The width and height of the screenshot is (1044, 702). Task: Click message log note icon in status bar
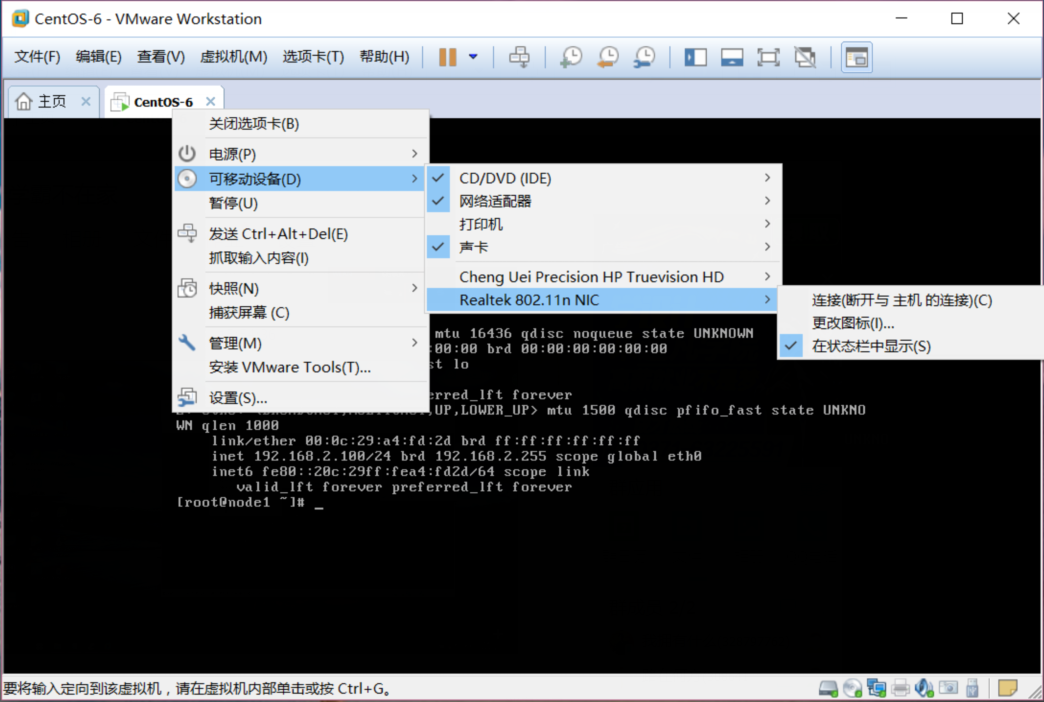pos(1008,687)
